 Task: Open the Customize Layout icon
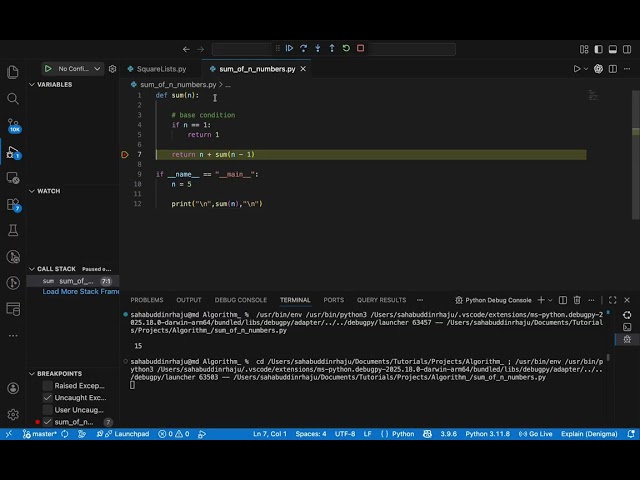point(584,49)
